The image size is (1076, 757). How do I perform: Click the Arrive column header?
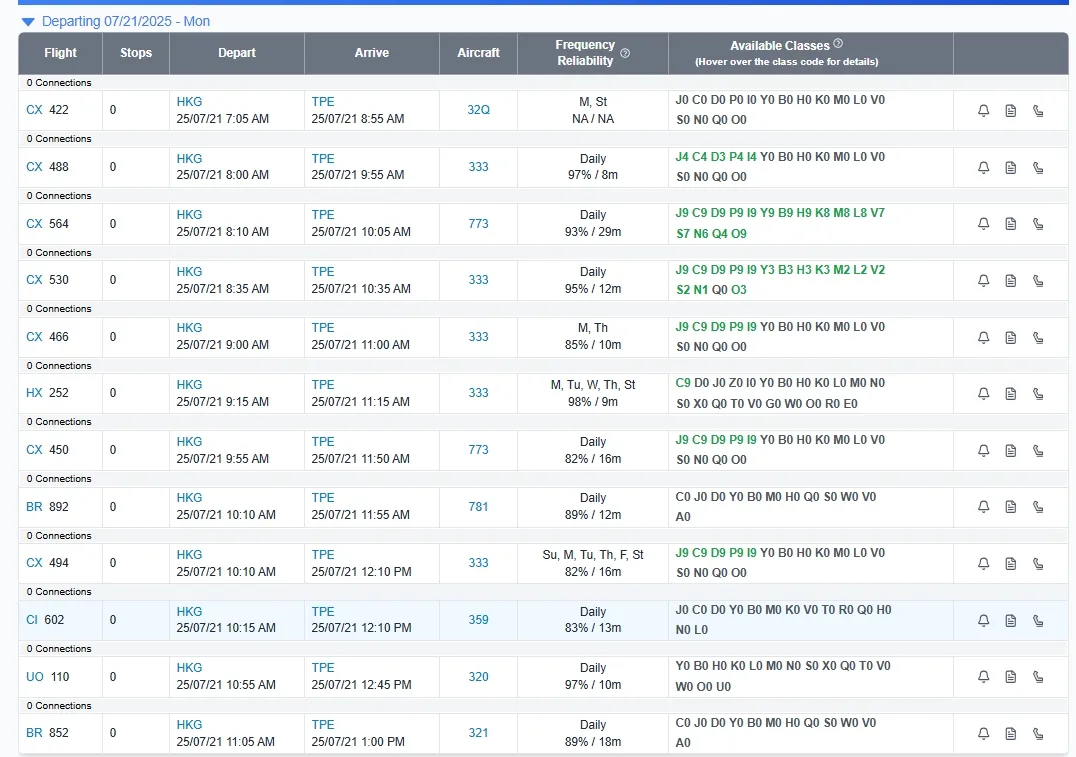click(372, 53)
